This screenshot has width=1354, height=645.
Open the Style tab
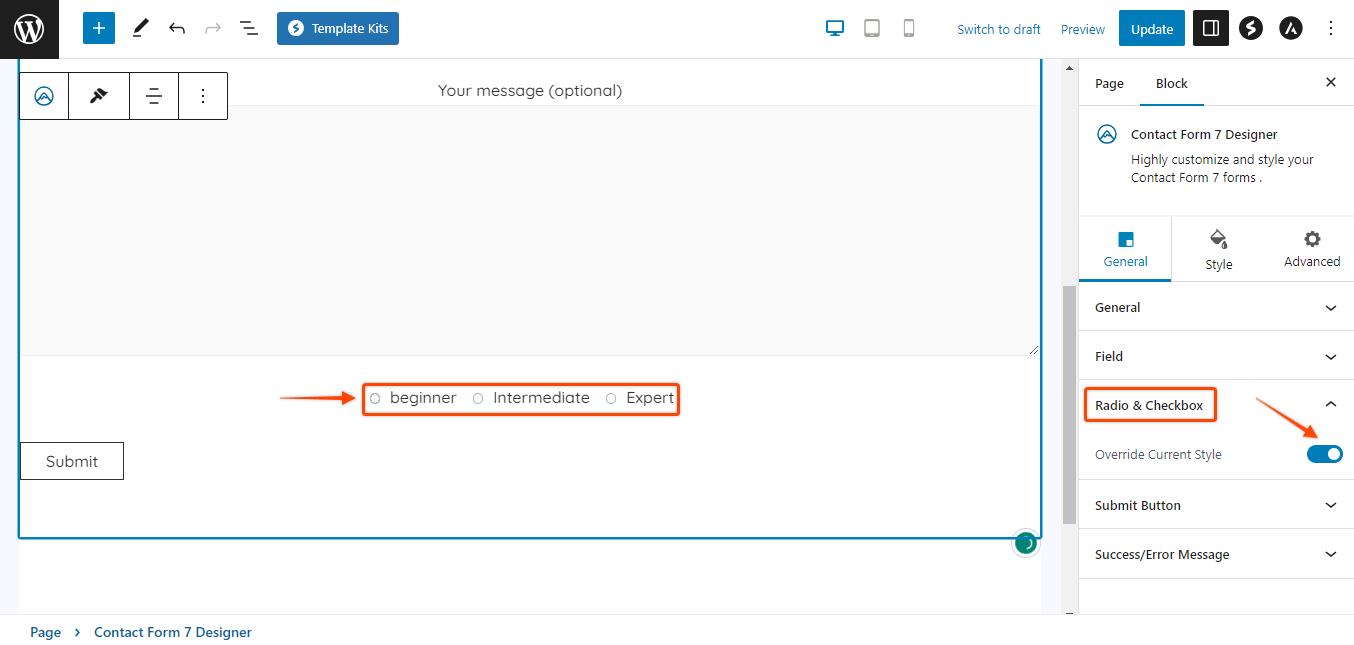[x=1218, y=250]
